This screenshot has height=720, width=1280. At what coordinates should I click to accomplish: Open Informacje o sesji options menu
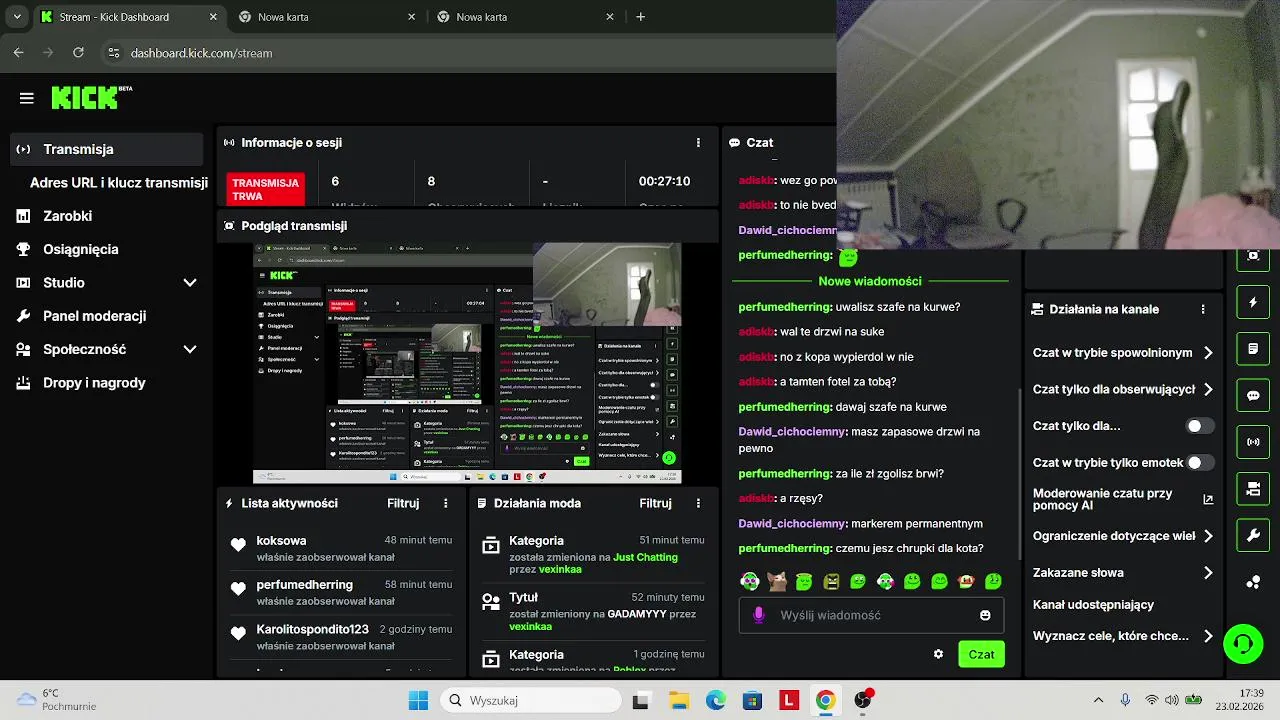click(x=698, y=142)
